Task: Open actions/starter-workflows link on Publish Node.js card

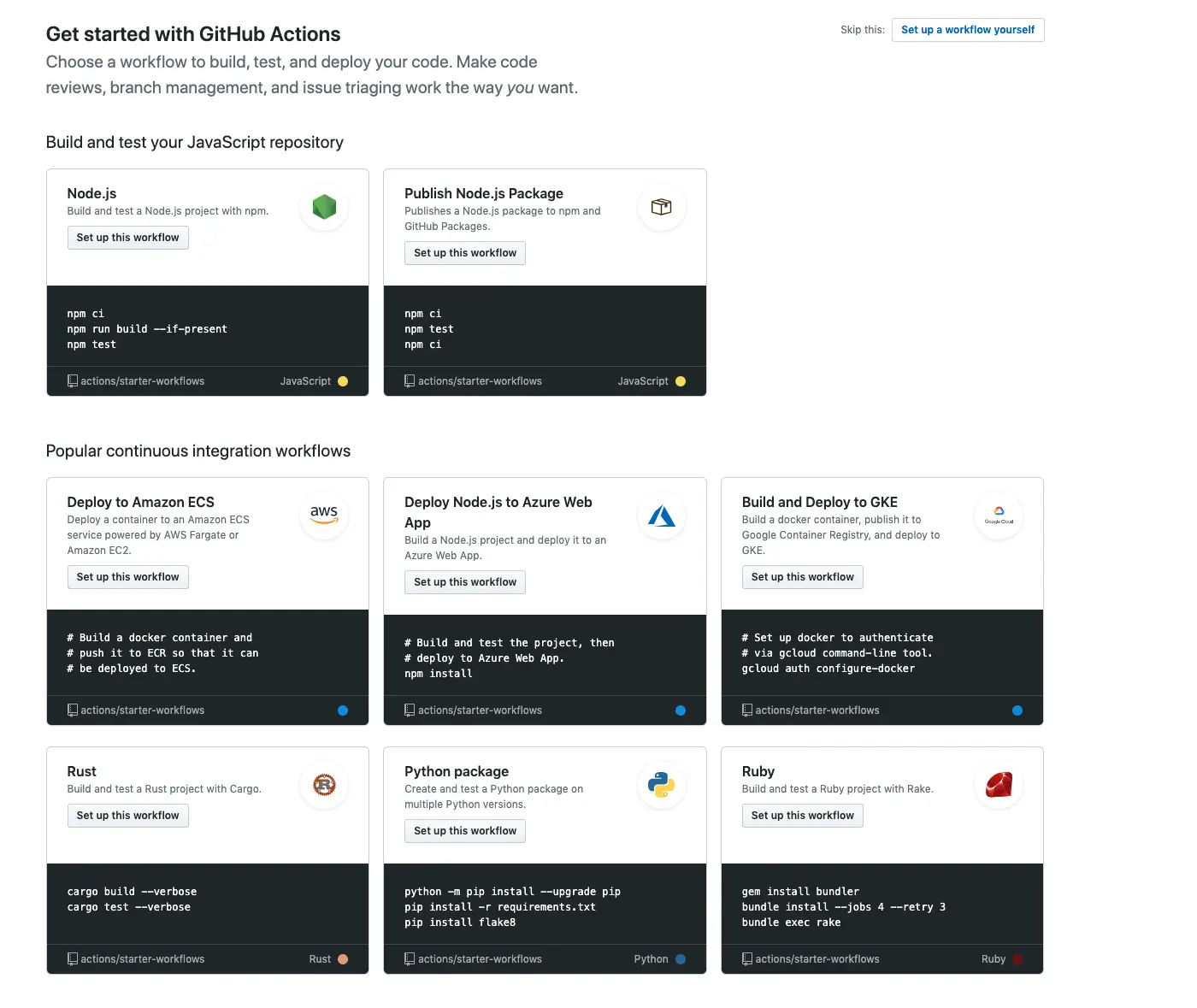Action: [480, 381]
